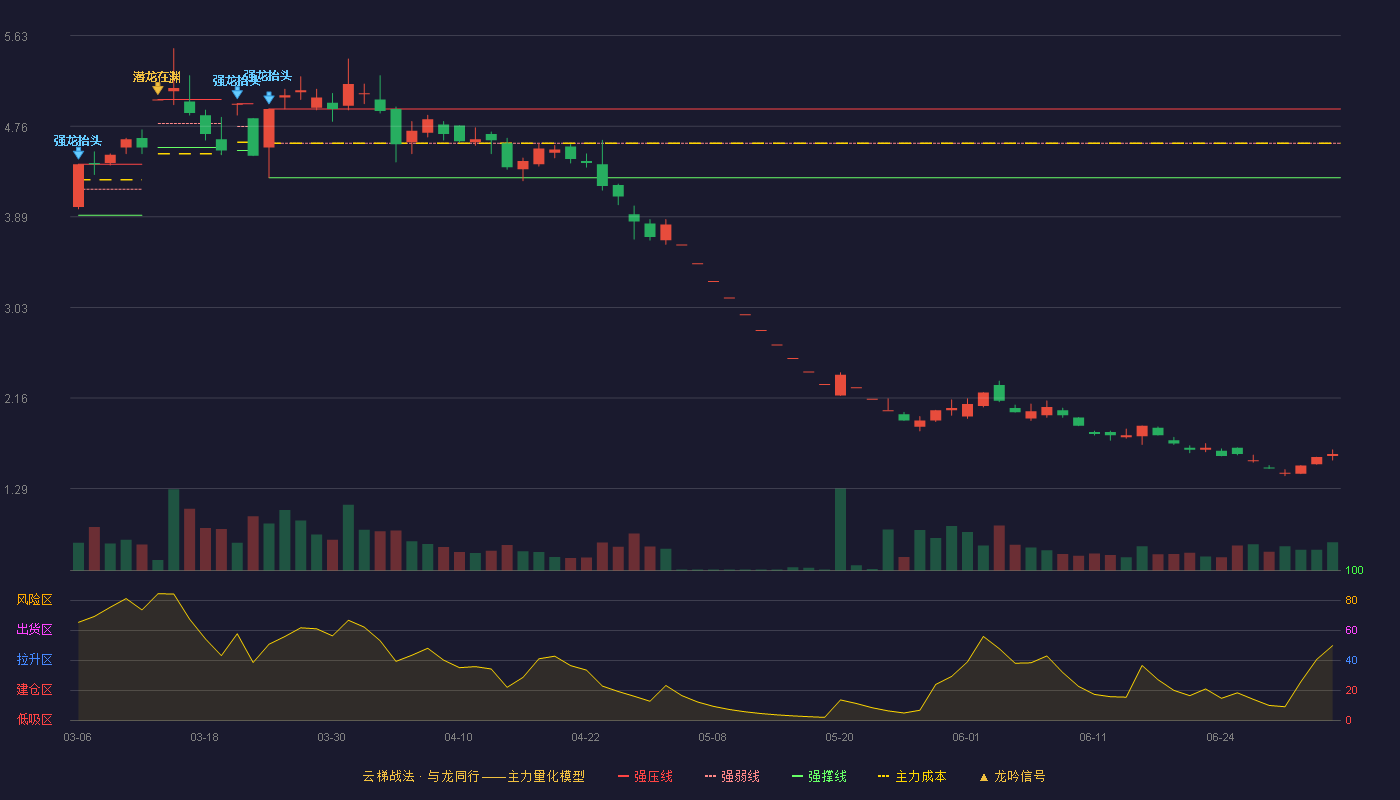Image resolution: width=1400 pixels, height=800 pixels.
Task: Toggle the 强压线 series visibility
Action: [x=653, y=777]
